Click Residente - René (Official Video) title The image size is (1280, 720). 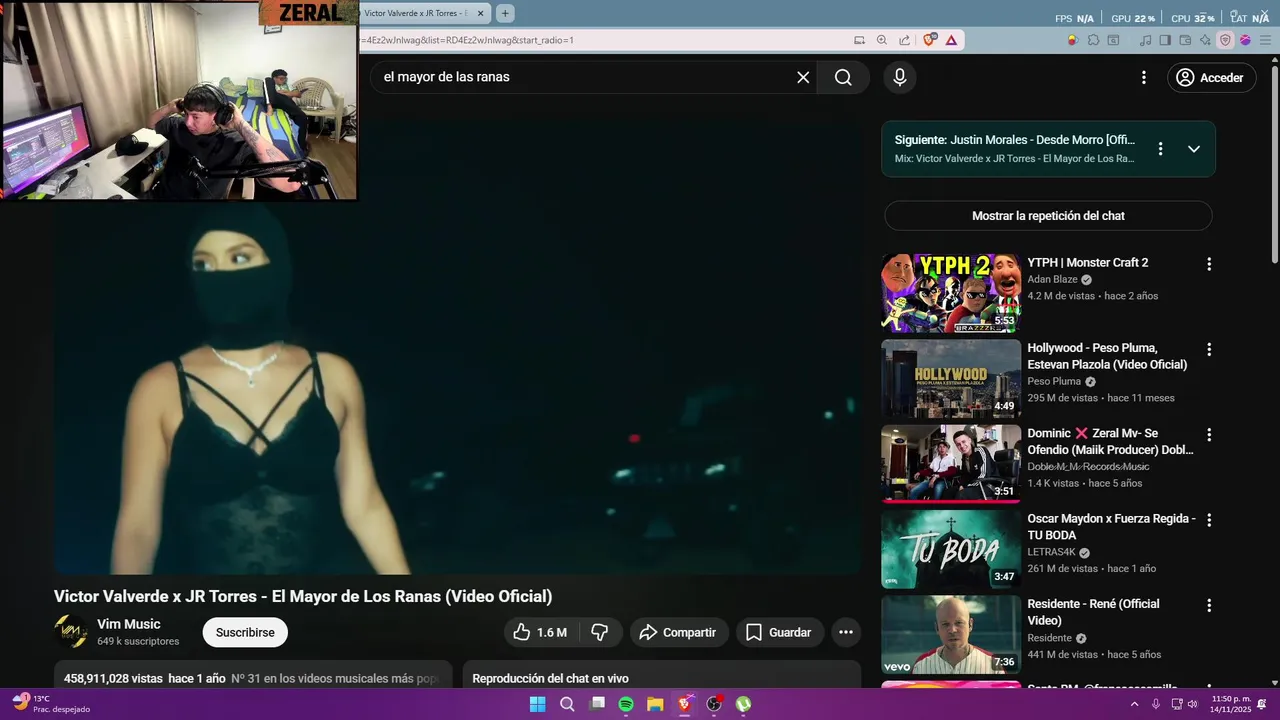click(x=1093, y=612)
